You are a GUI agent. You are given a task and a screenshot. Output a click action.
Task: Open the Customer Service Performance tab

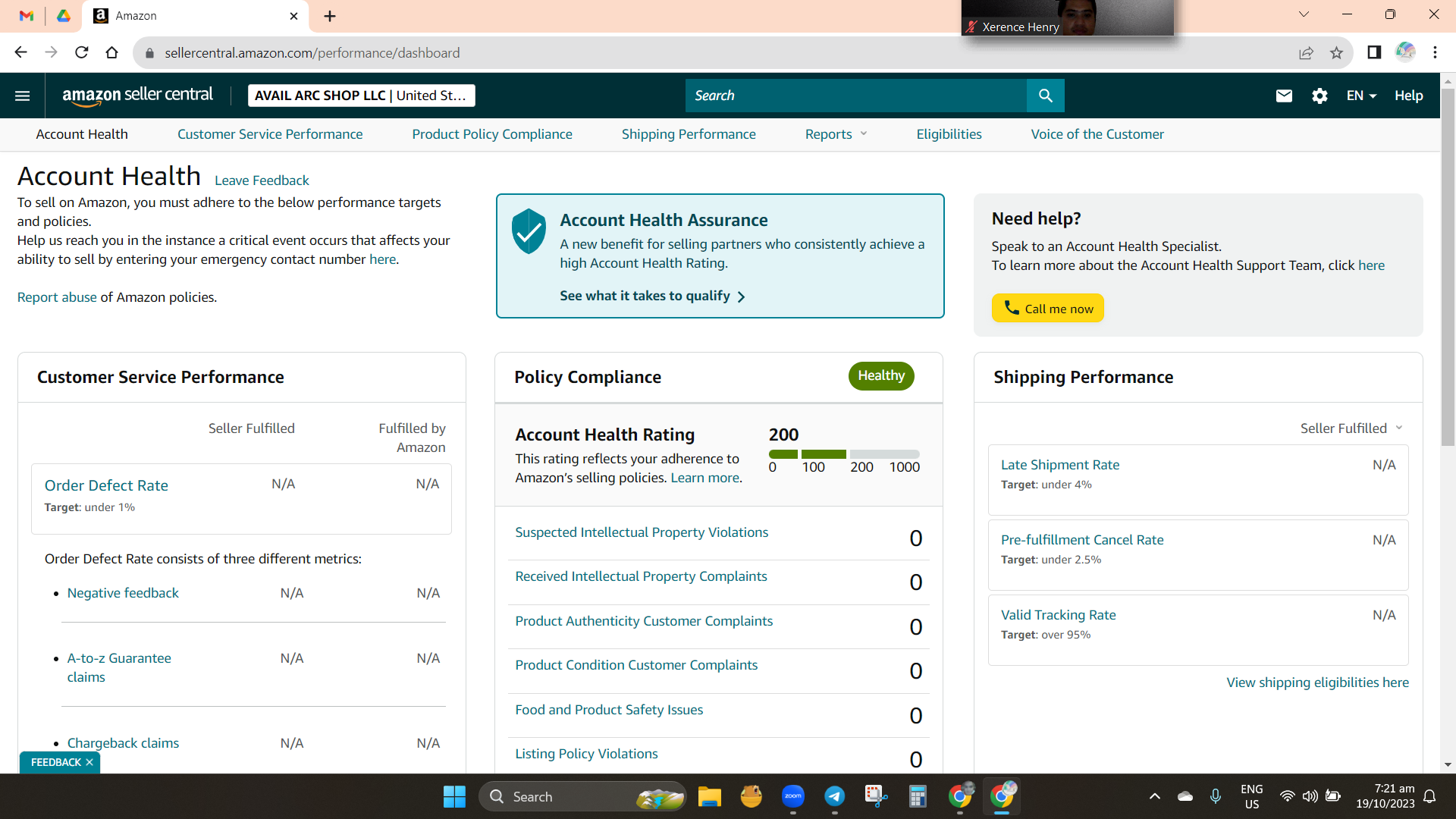270,134
